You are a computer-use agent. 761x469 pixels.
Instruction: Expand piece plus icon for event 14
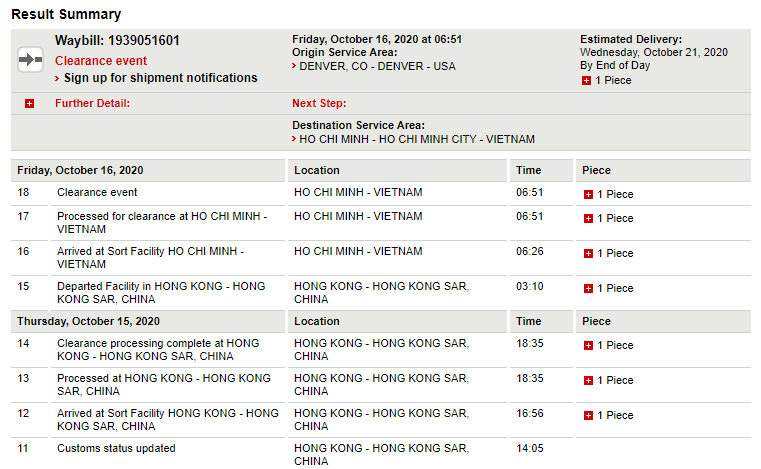[x=588, y=345]
